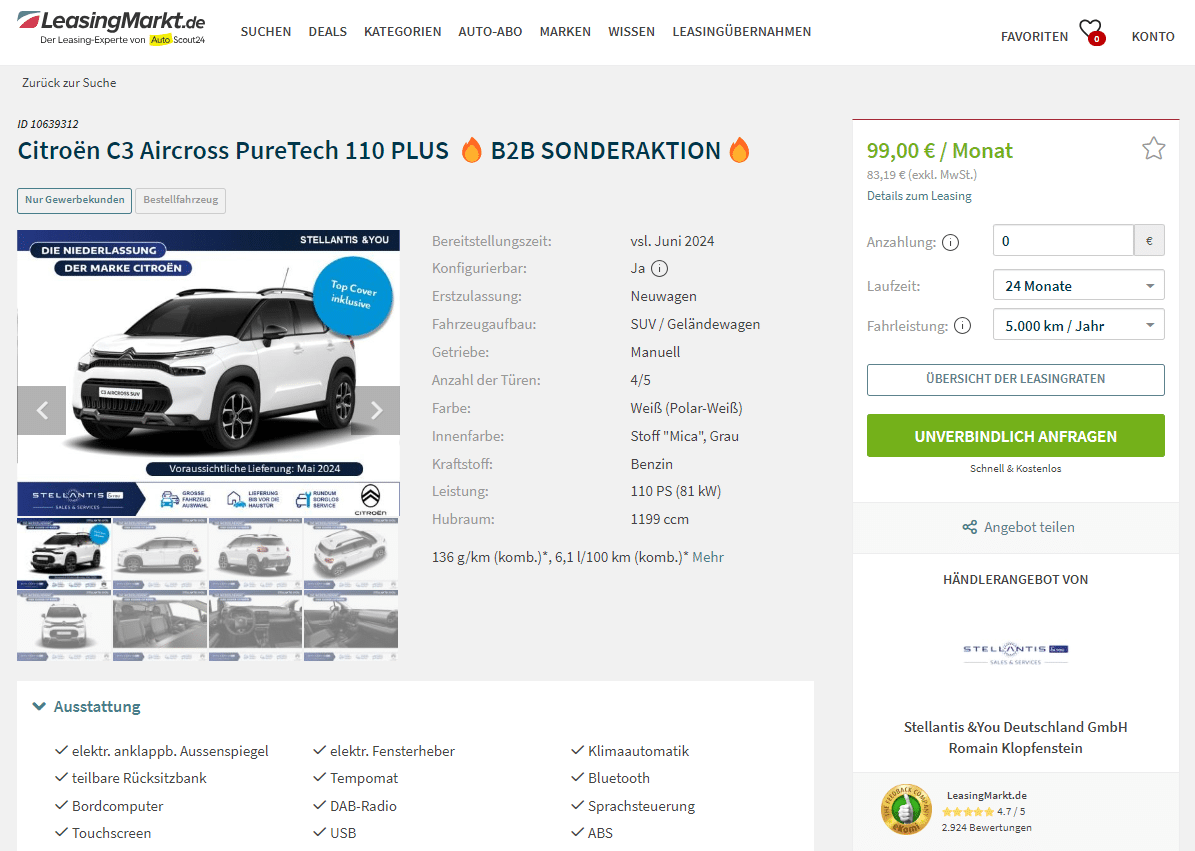Click the LeasingMarkt.de logo
This screenshot has height=851, width=1195.
pyautogui.click(x=111, y=28)
